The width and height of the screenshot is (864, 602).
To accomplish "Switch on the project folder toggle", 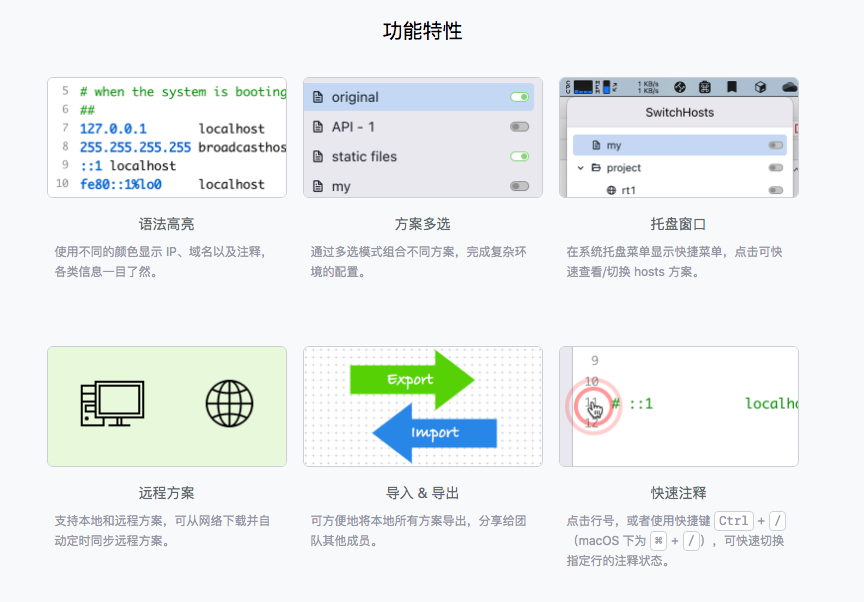I will pyautogui.click(x=776, y=167).
